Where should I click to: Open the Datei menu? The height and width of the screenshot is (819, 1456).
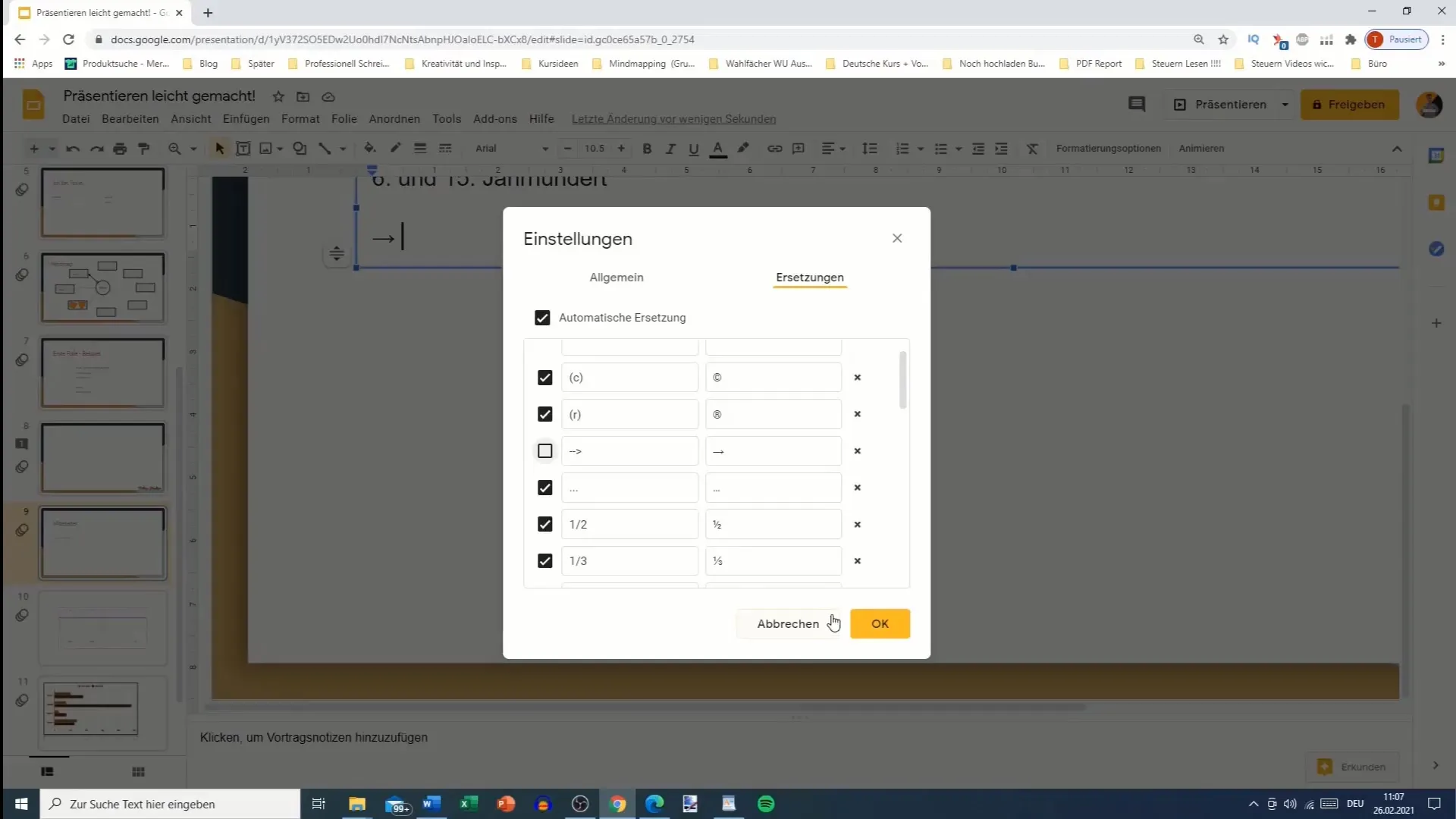[x=76, y=119]
